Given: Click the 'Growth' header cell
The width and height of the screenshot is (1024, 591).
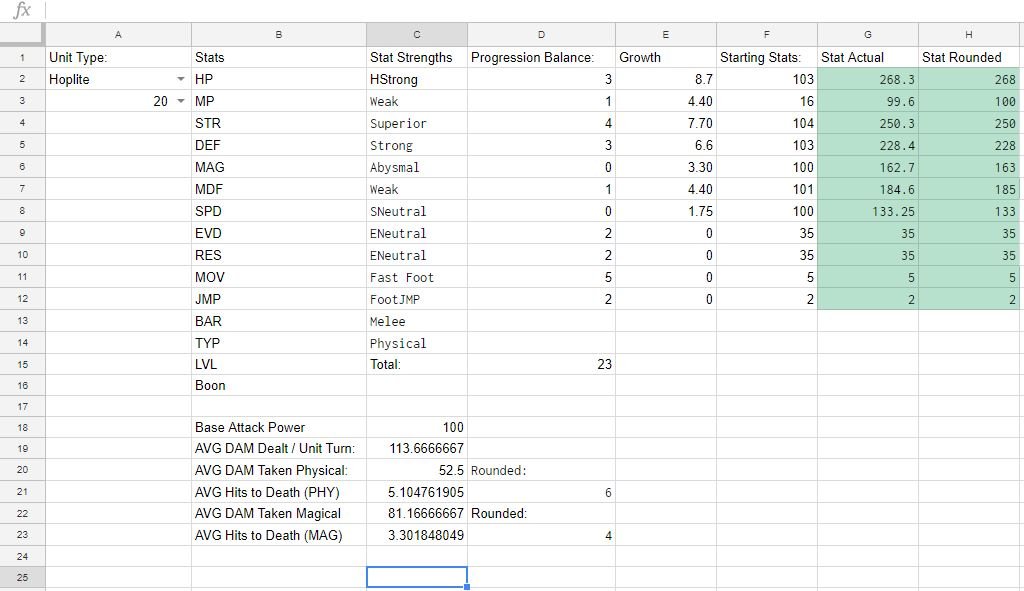Looking at the screenshot, I should pyautogui.click(x=665, y=57).
